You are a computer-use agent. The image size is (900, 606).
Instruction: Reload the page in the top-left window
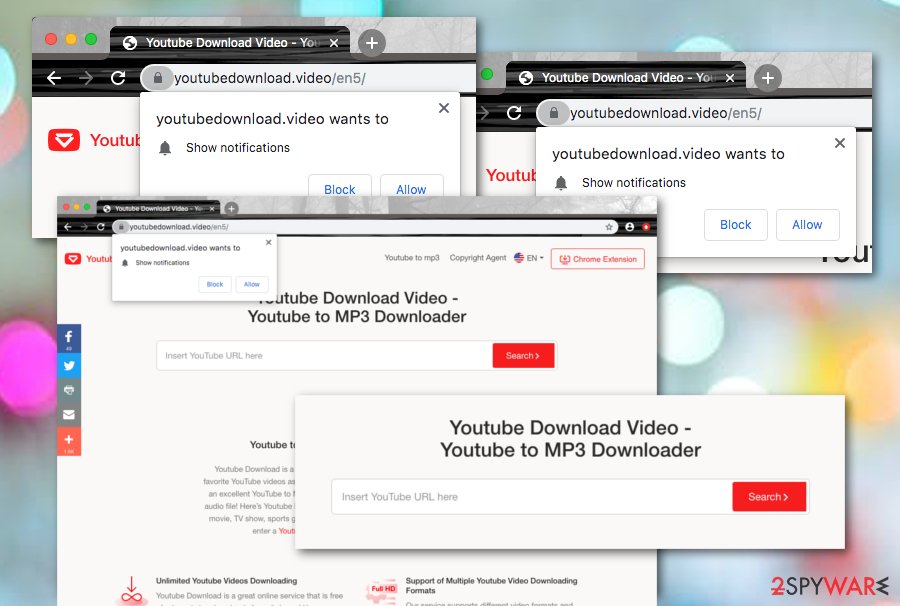pyautogui.click(x=118, y=78)
